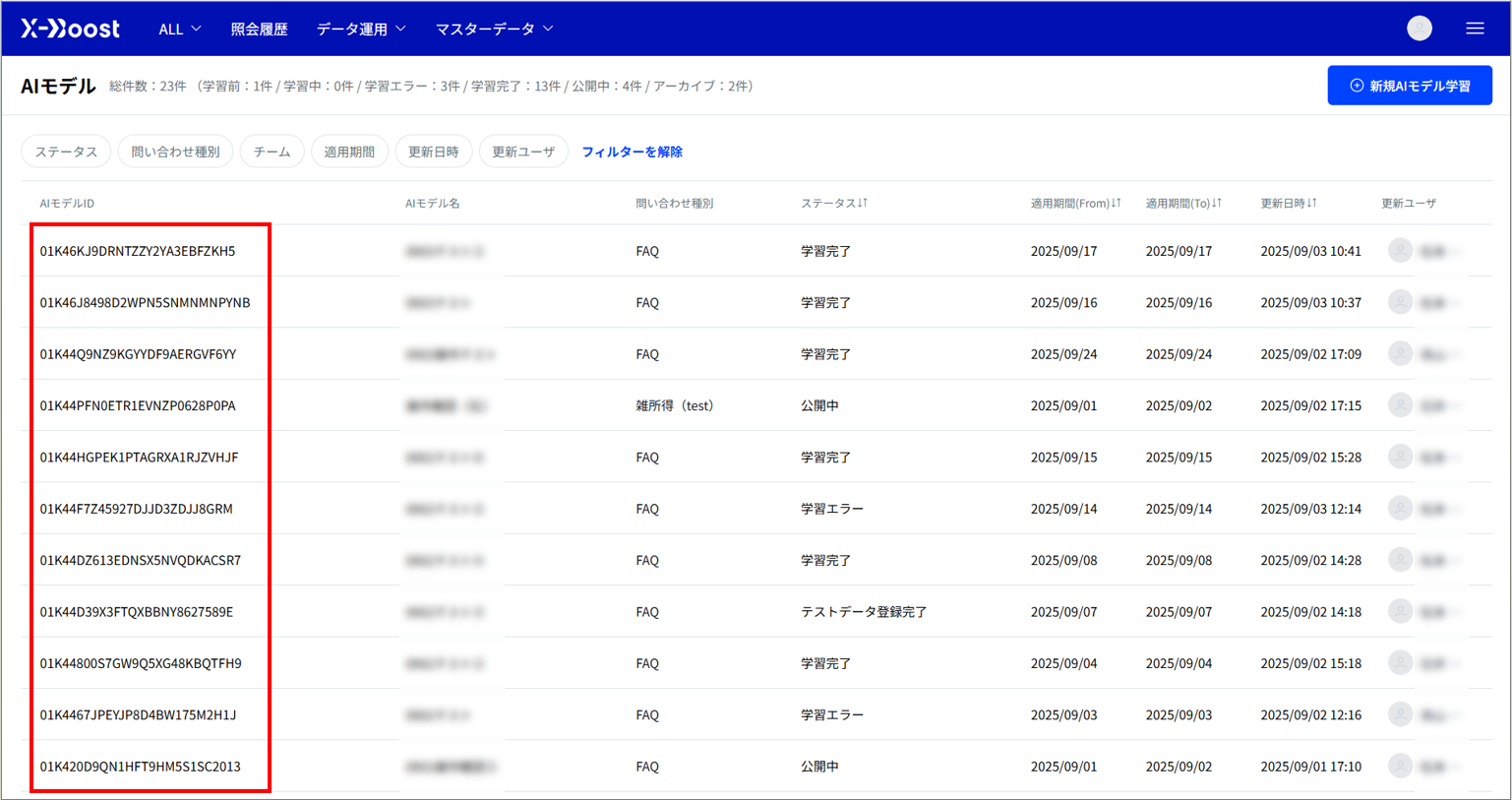This screenshot has width=1512, height=800.
Task: Click user avatar in row 01K44DZ613EDNSX5NVQDKACSR7
Action: click(x=1400, y=560)
